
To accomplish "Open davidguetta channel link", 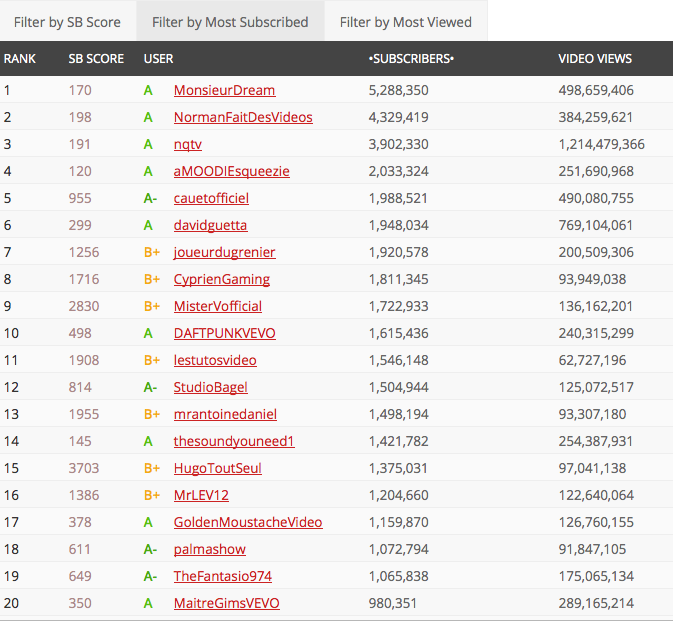I will point(210,225).
